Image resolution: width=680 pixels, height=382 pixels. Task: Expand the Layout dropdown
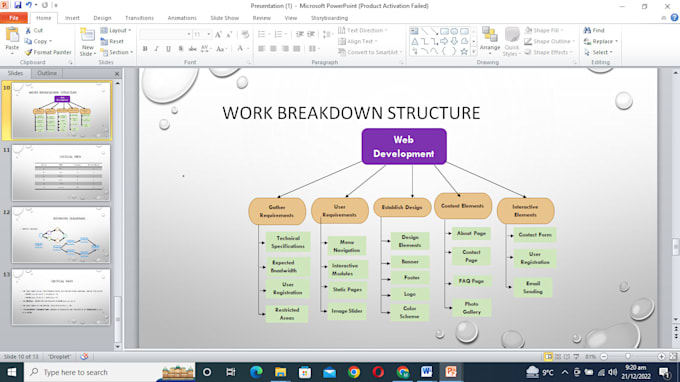pyautogui.click(x=116, y=30)
